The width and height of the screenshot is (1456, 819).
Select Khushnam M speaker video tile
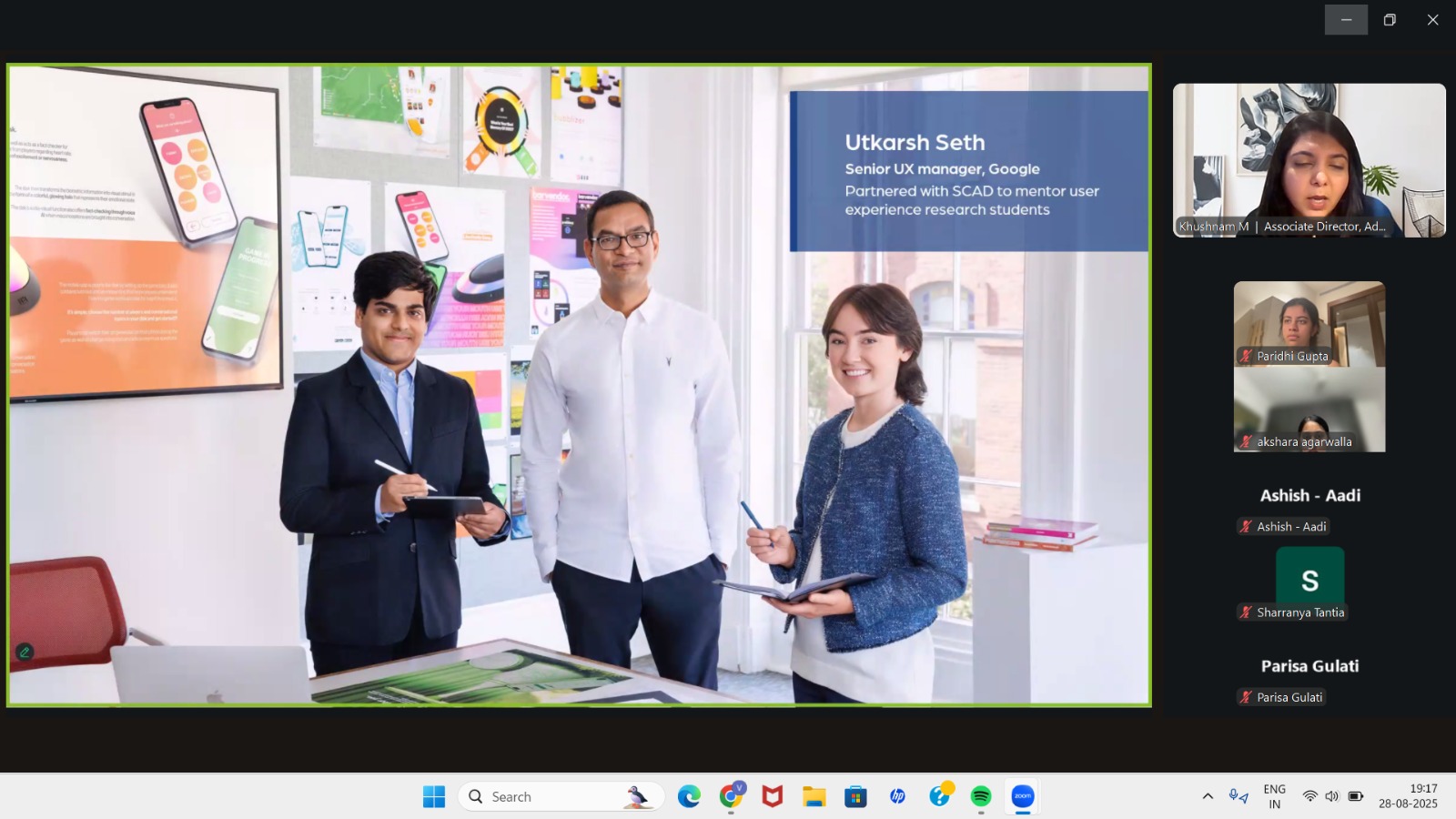1309,160
